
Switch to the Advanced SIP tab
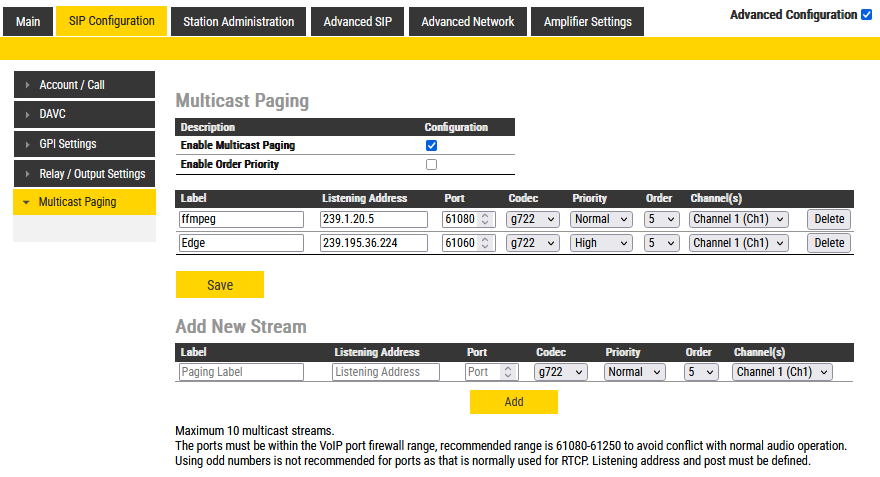click(357, 21)
